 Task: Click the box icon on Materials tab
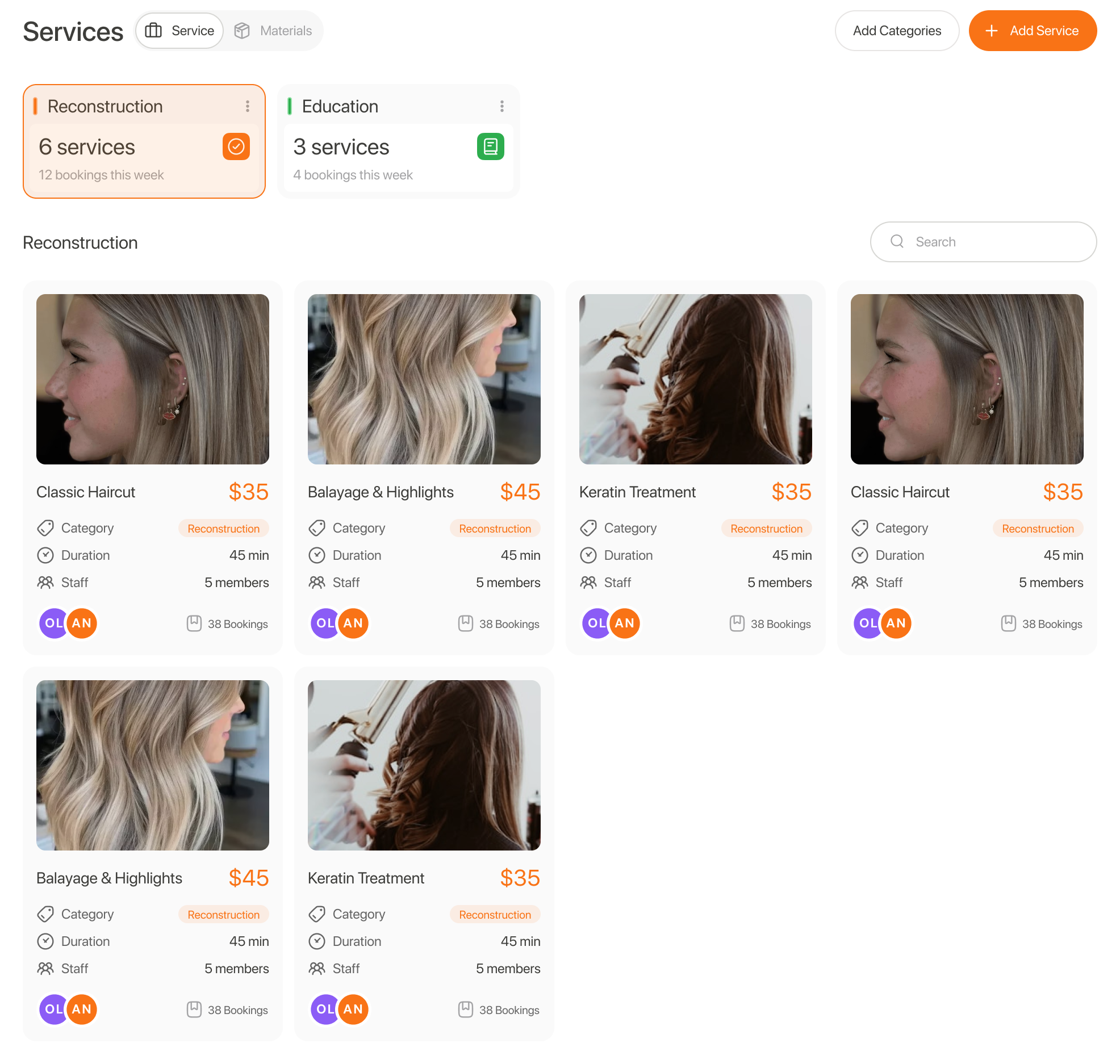(x=243, y=31)
